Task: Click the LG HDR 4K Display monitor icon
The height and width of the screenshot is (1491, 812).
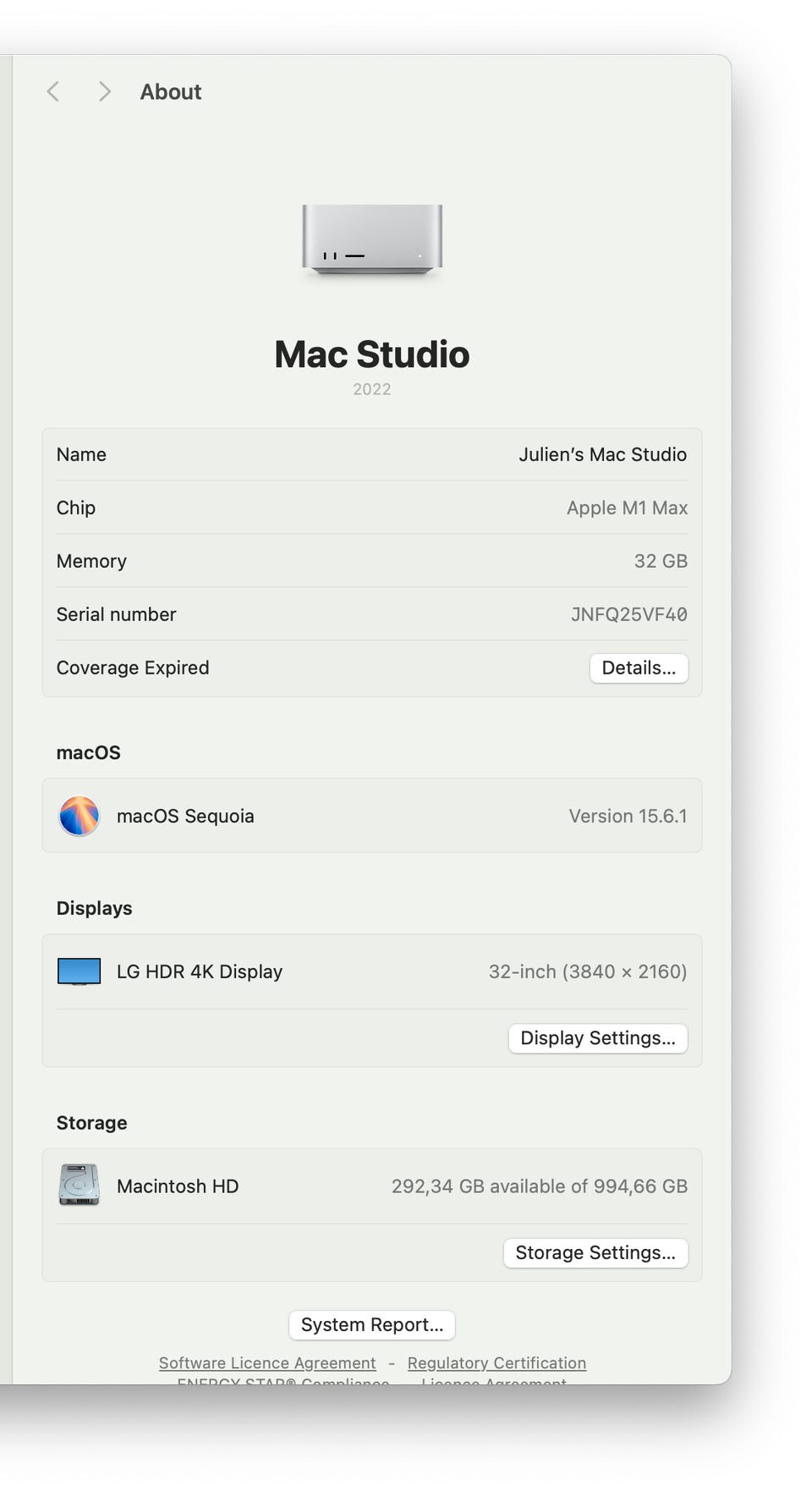Action: point(79,971)
